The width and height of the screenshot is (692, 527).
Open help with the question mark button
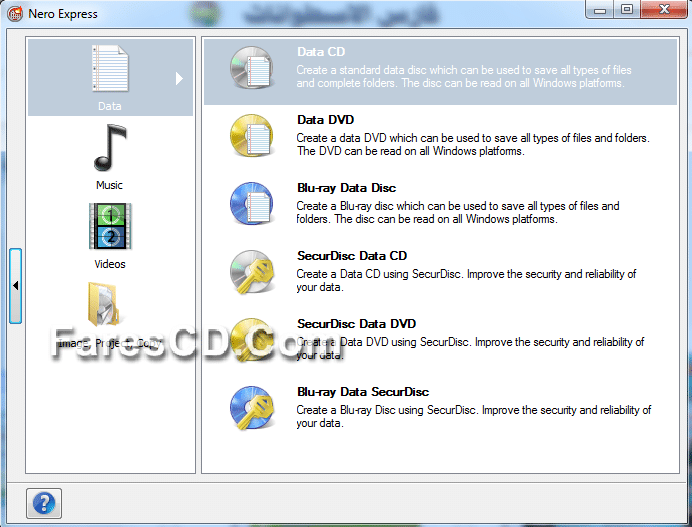pyautogui.click(x=44, y=503)
